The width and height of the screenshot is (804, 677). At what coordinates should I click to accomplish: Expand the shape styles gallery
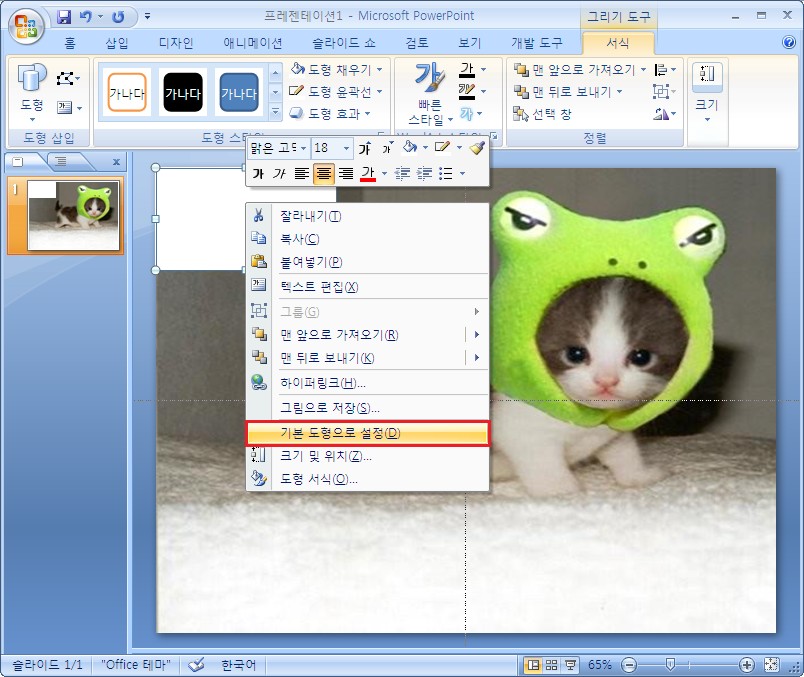pyautogui.click(x=275, y=113)
